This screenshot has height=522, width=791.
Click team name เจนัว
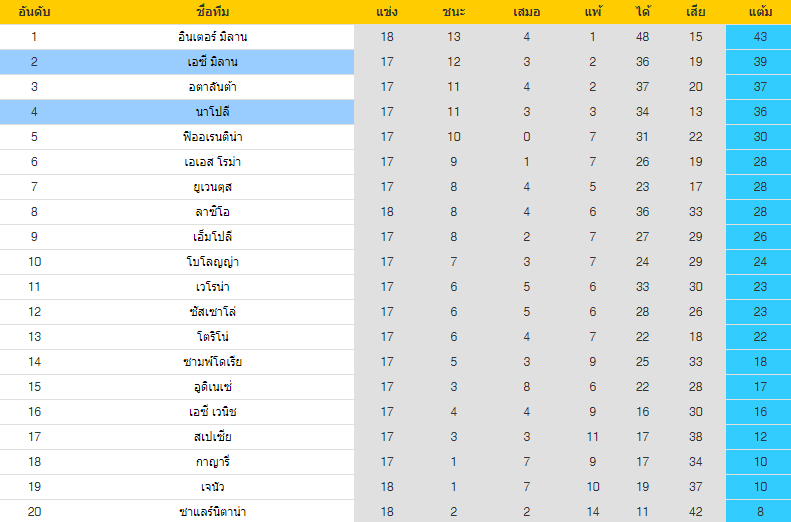click(x=211, y=487)
